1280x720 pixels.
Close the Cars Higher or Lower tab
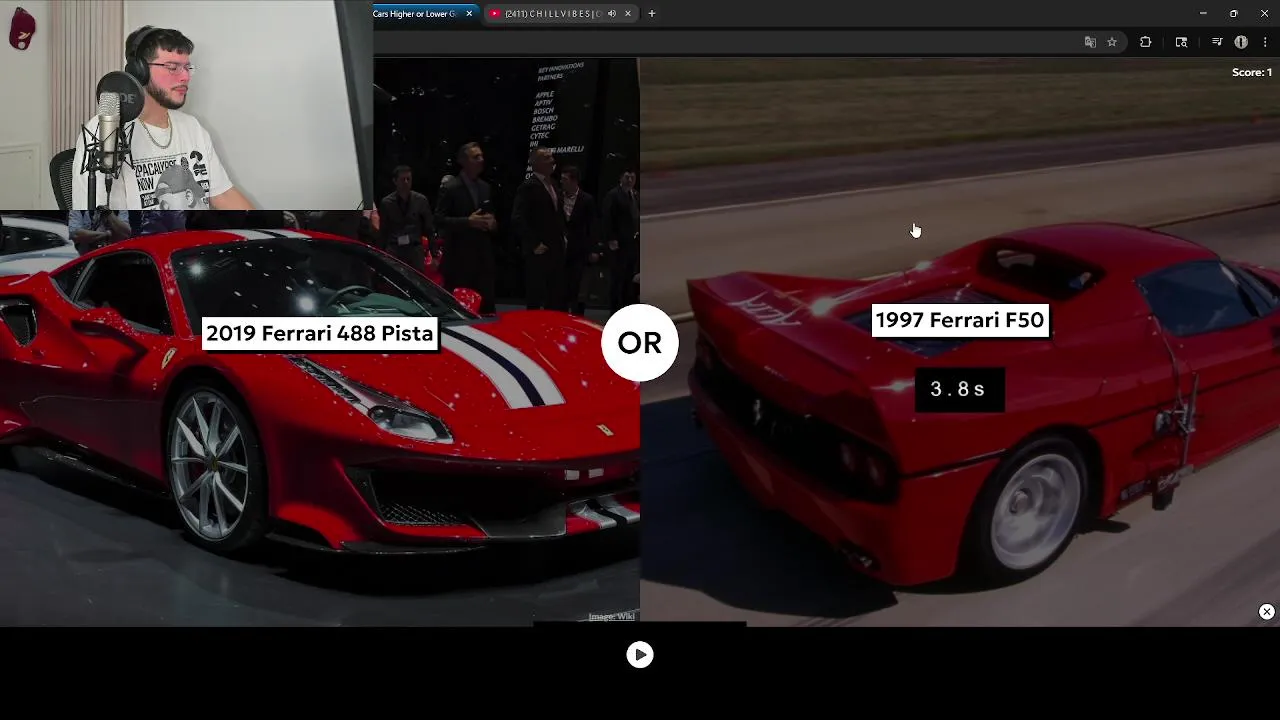[469, 13]
